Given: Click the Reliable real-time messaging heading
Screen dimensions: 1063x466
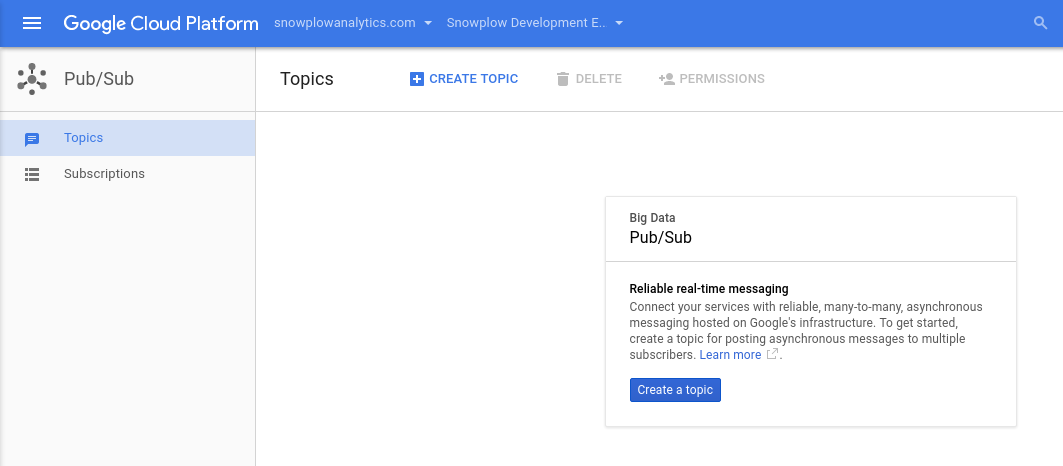Looking at the screenshot, I should point(709,289).
